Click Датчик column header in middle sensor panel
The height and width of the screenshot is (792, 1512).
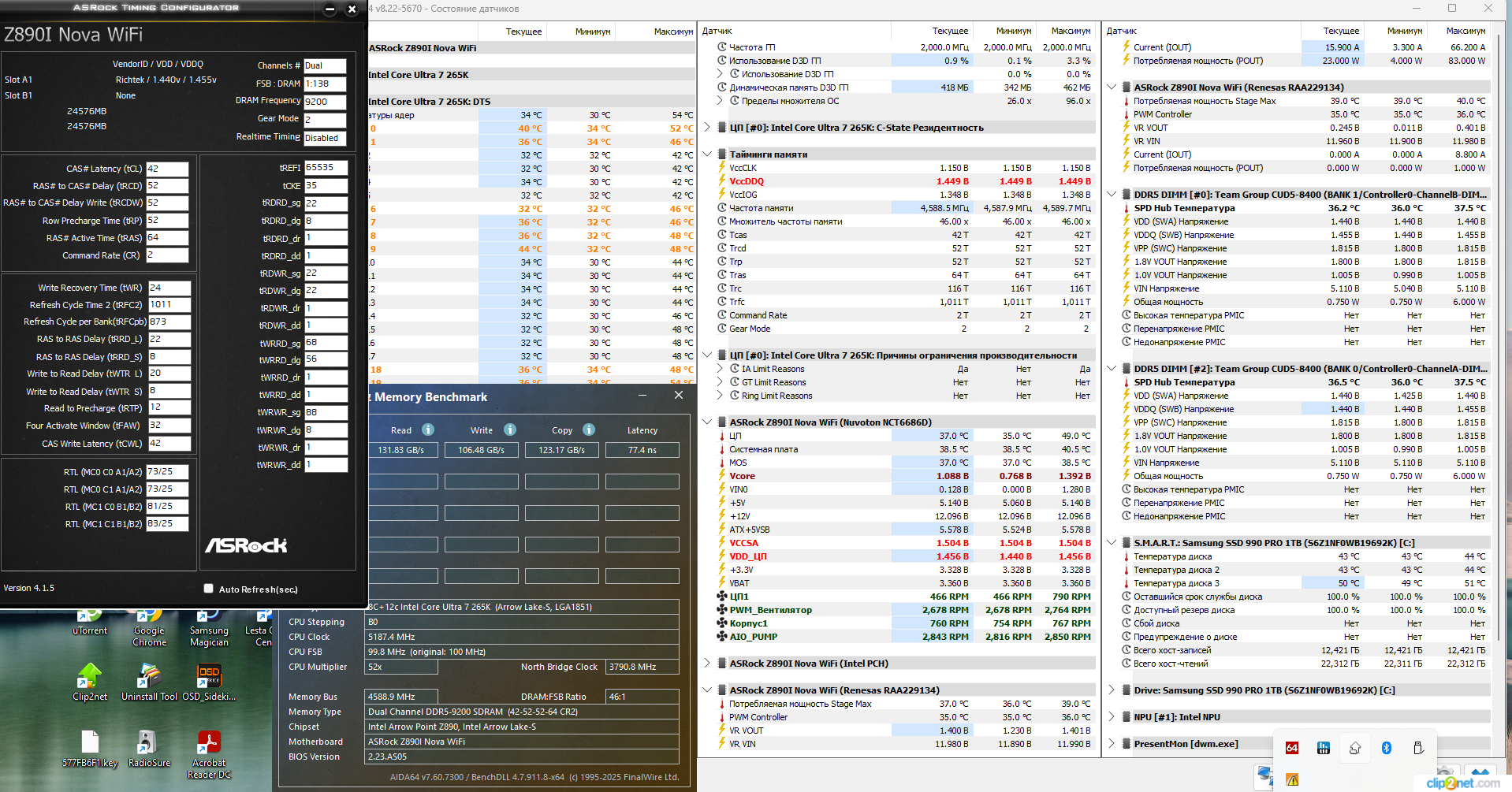(x=795, y=31)
